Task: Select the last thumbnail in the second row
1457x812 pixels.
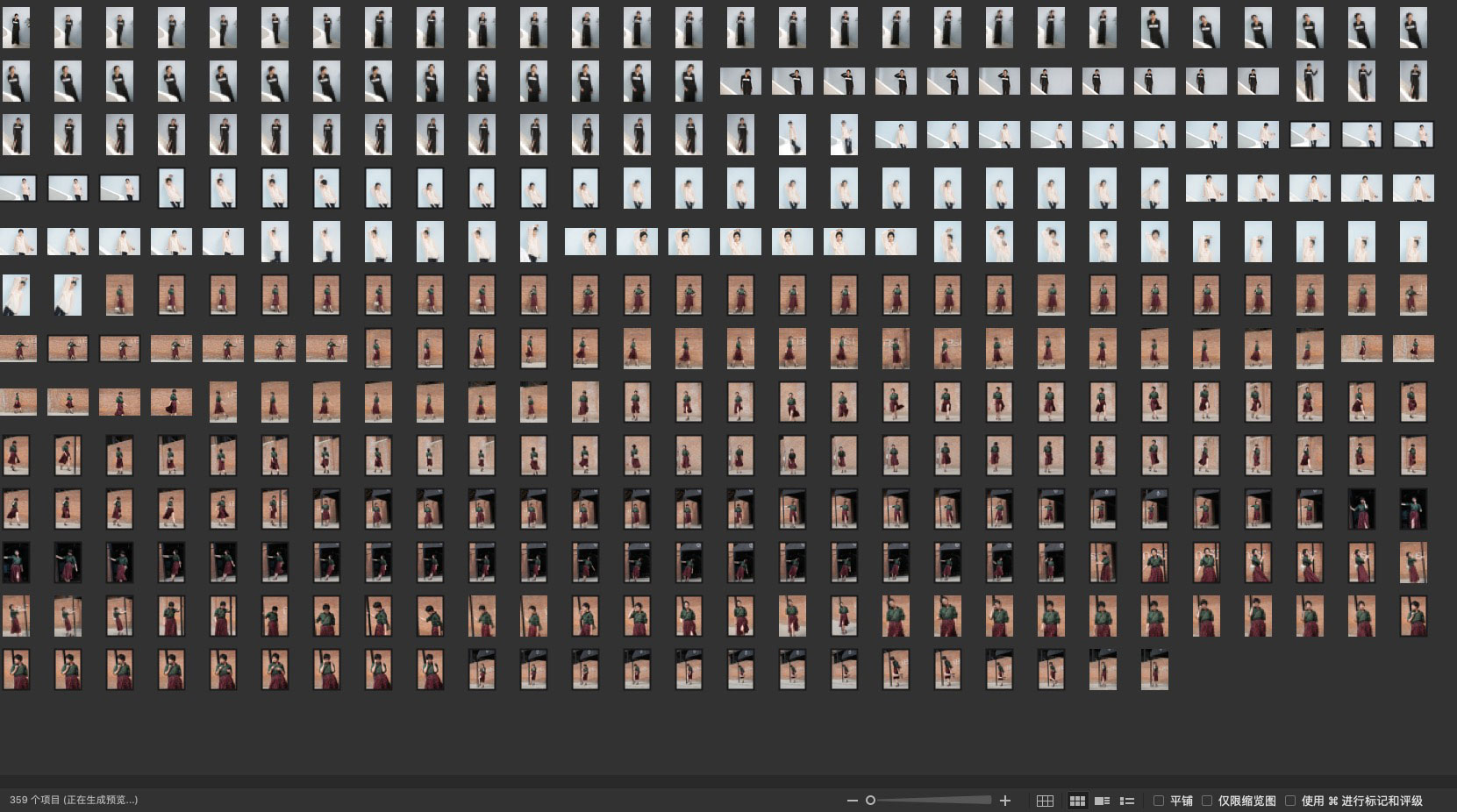Action: (x=1413, y=82)
